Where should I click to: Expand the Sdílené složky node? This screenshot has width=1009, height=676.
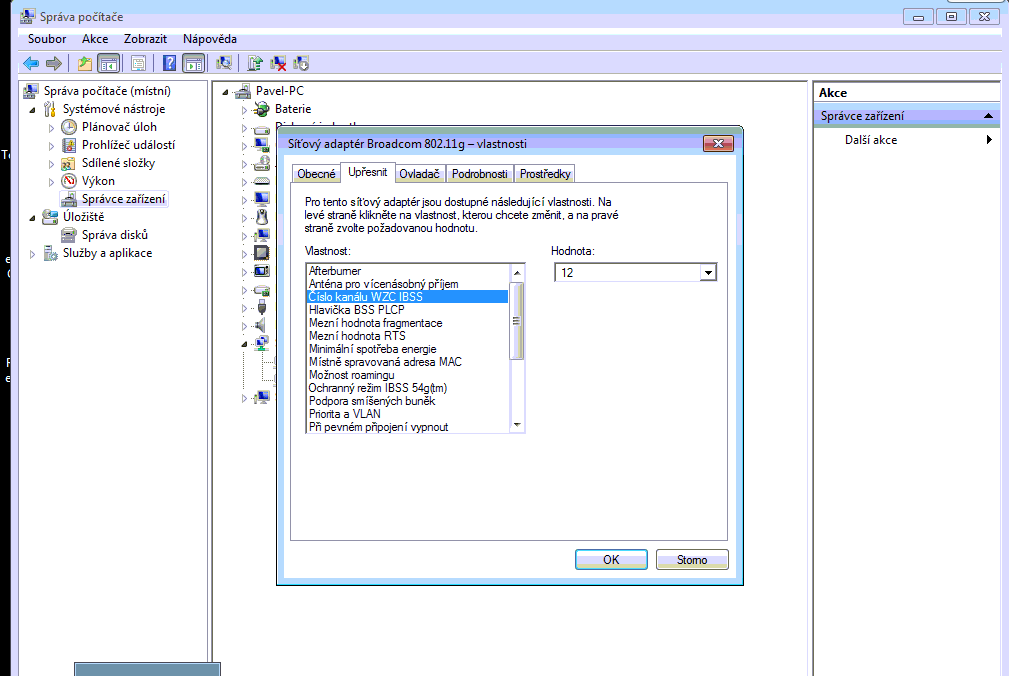click(51, 164)
